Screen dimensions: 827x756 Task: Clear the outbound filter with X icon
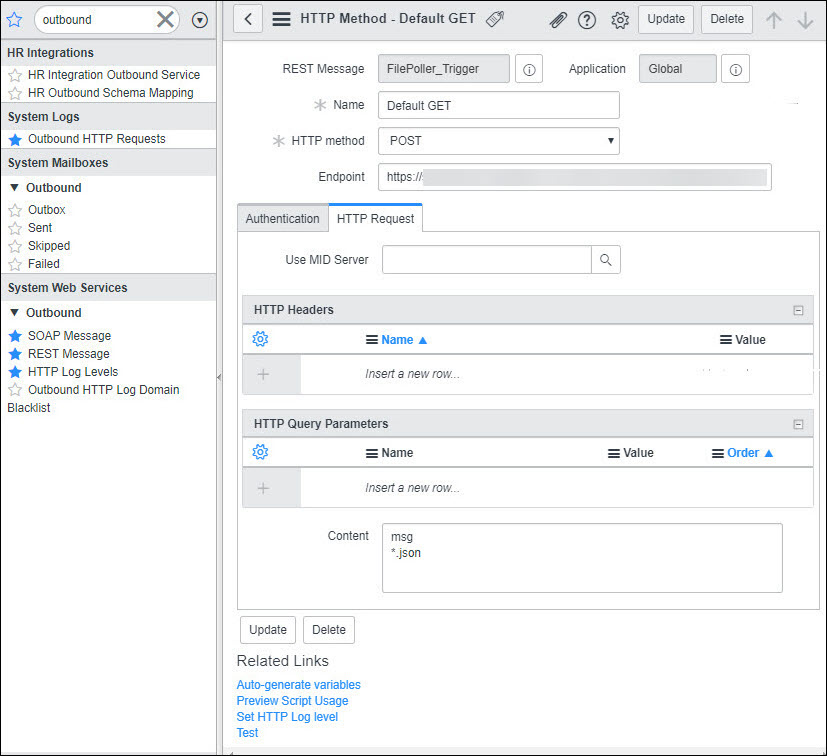coord(165,20)
